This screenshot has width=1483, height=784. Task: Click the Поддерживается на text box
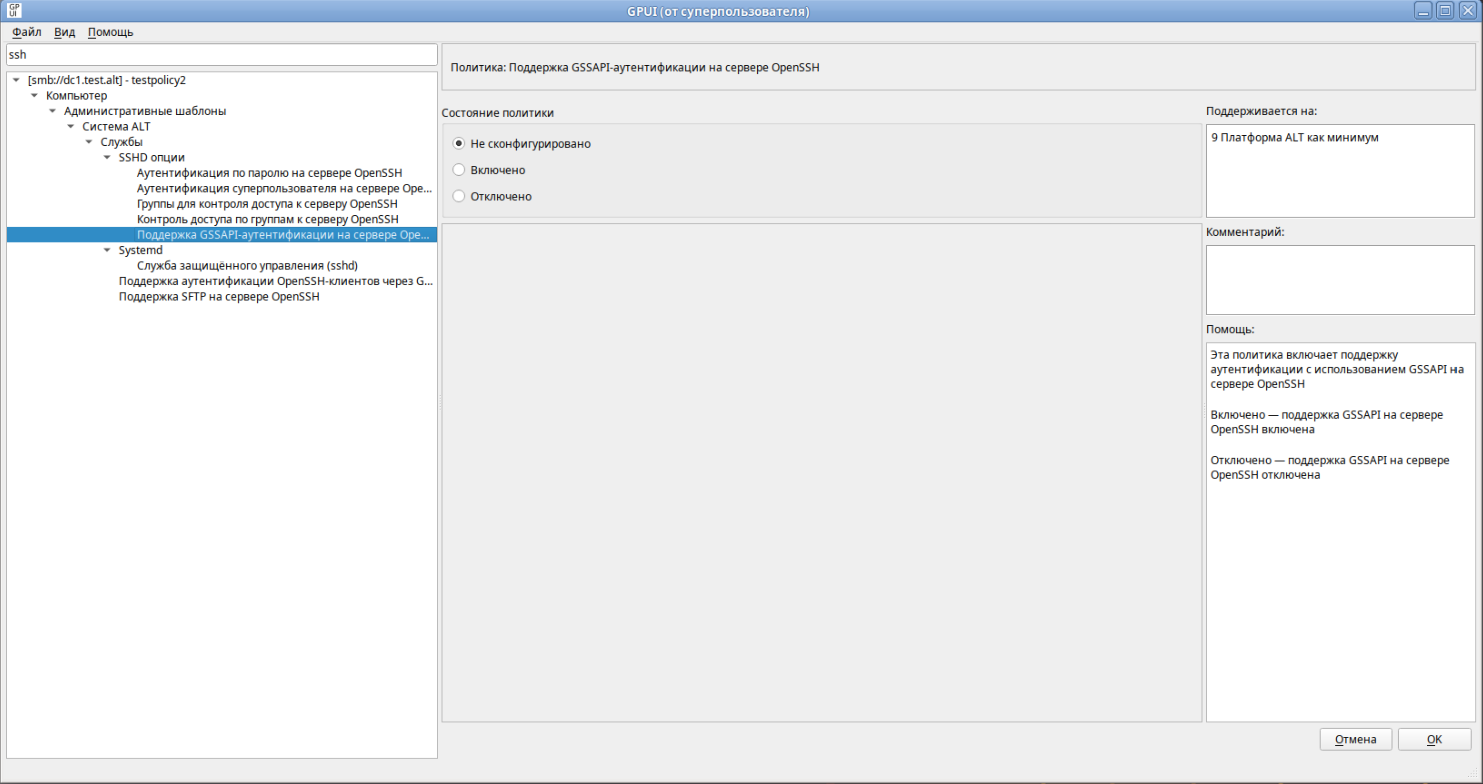(x=1340, y=171)
